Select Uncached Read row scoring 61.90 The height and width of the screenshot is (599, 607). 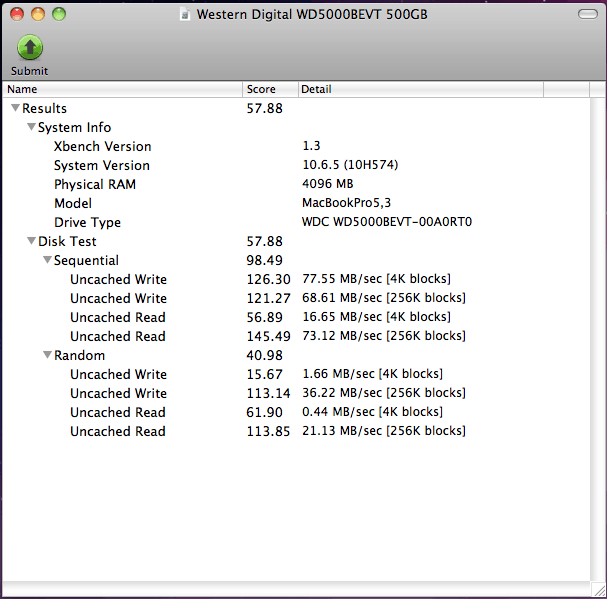(296, 412)
